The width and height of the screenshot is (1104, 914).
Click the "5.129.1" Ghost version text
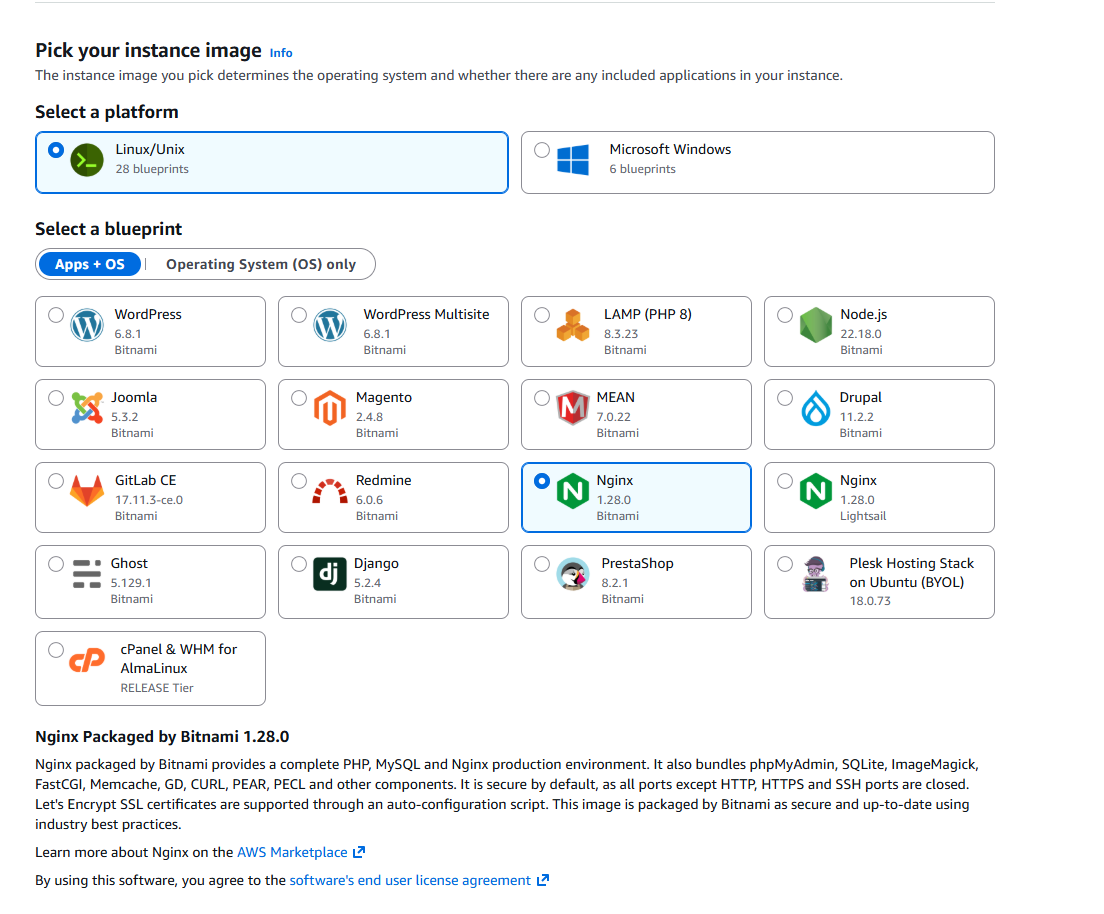[x=131, y=583]
